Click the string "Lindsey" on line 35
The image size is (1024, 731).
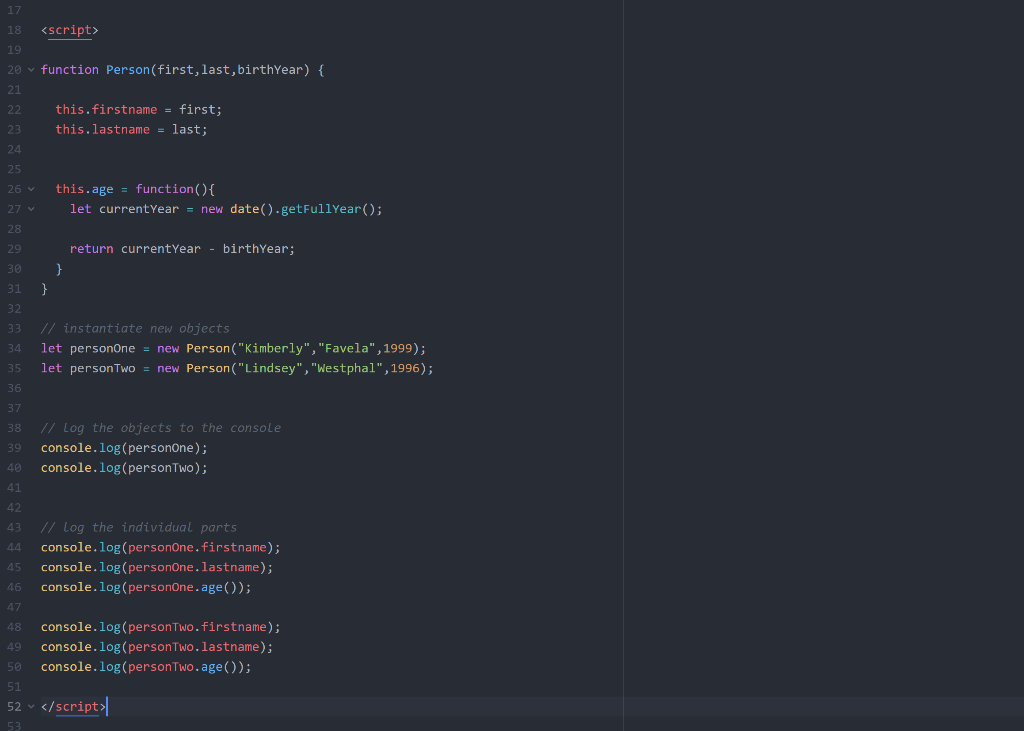(270, 368)
